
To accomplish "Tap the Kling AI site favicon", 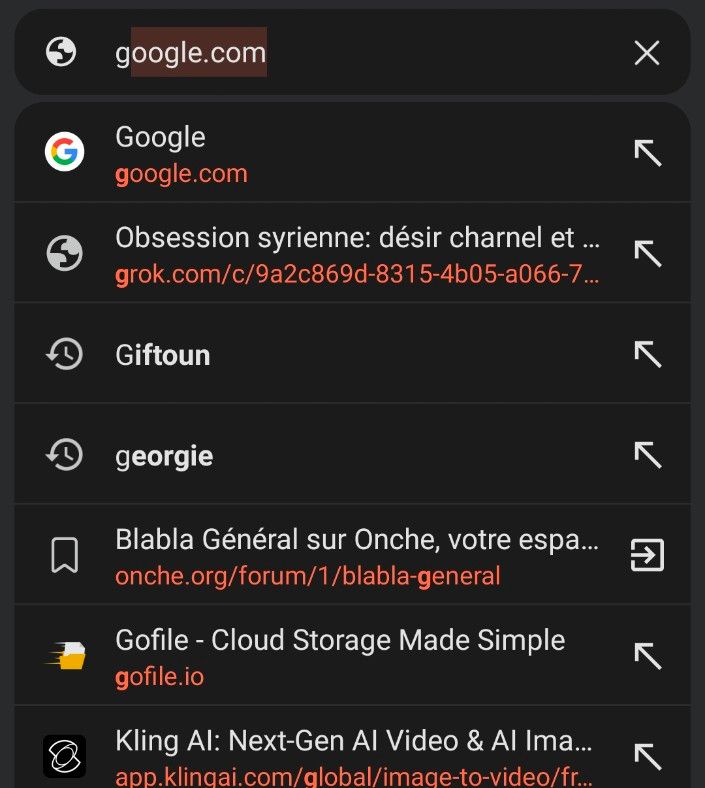I will (x=65, y=756).
